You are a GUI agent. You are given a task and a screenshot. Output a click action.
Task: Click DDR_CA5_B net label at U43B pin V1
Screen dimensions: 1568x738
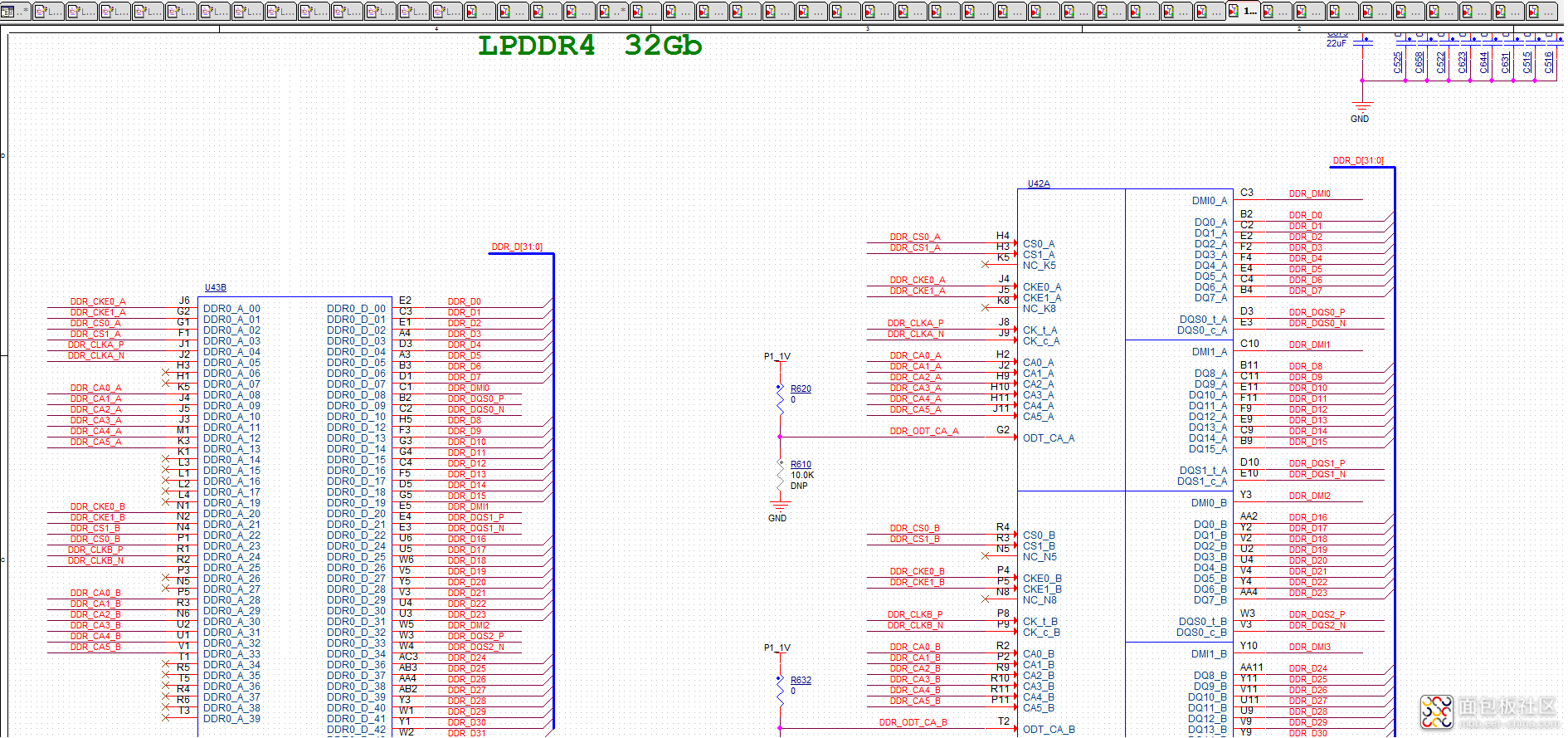coord(95,647)
